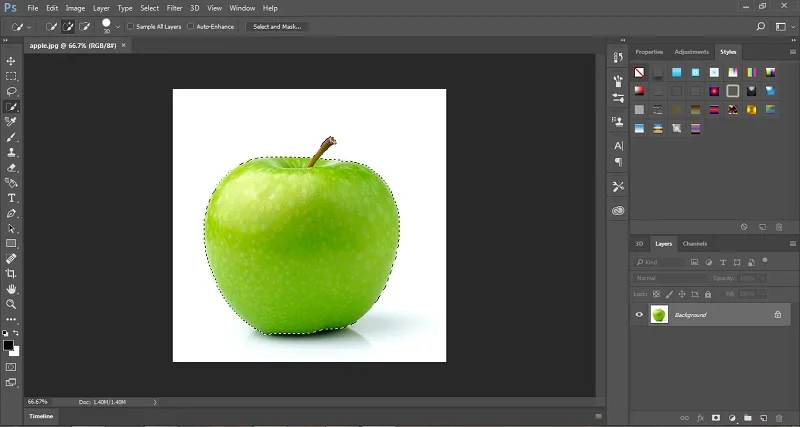Hide the Background layer via eye icon
This screenshot has height=427, width=800.
coord(639,315)
